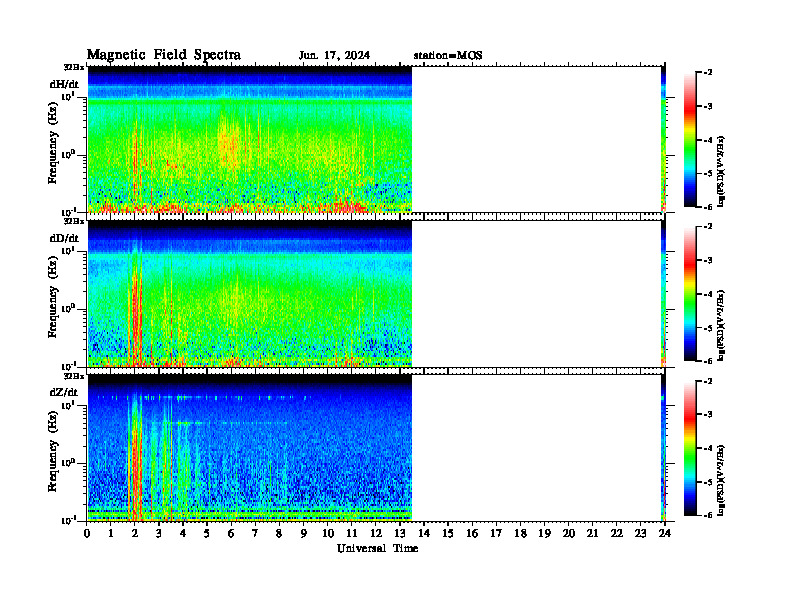Click "Frequency (Hz)" label of dD/dt panel
This screenshot has width=792, height=612.
(53, 297)
